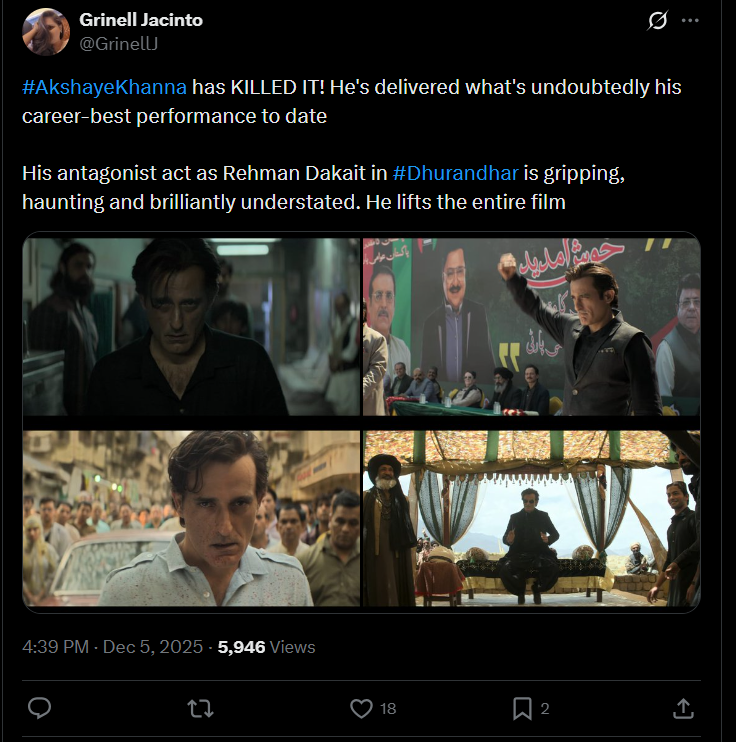Open the #Dhurandhar hashtag
Screen dimensions: 736x742
[455, 174]
